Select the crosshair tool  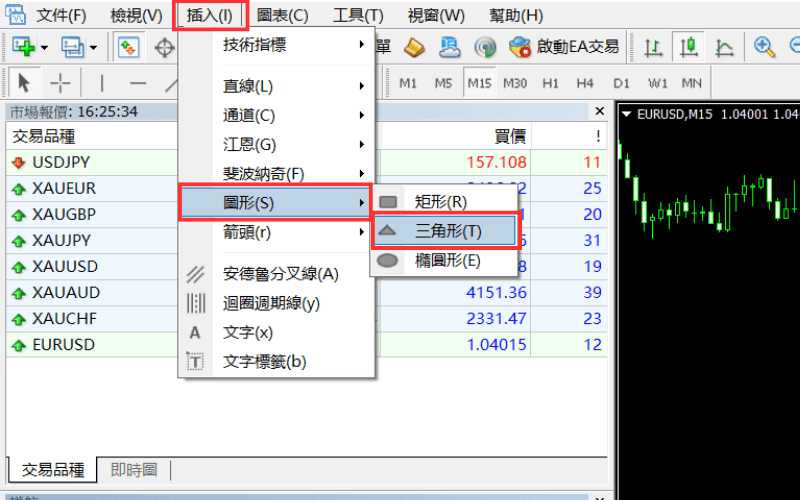[x=60, y=82]
